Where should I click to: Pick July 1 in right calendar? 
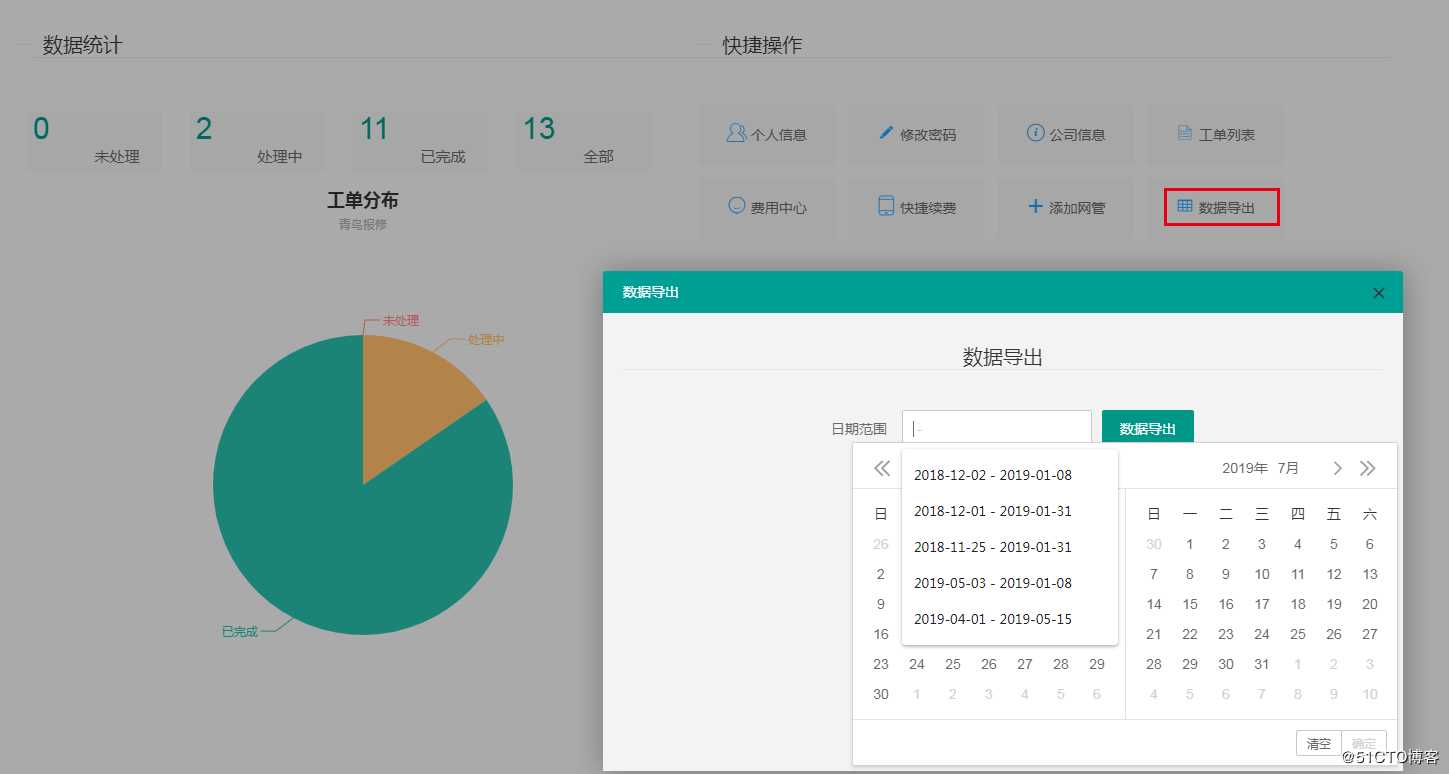click(1190, 544)
